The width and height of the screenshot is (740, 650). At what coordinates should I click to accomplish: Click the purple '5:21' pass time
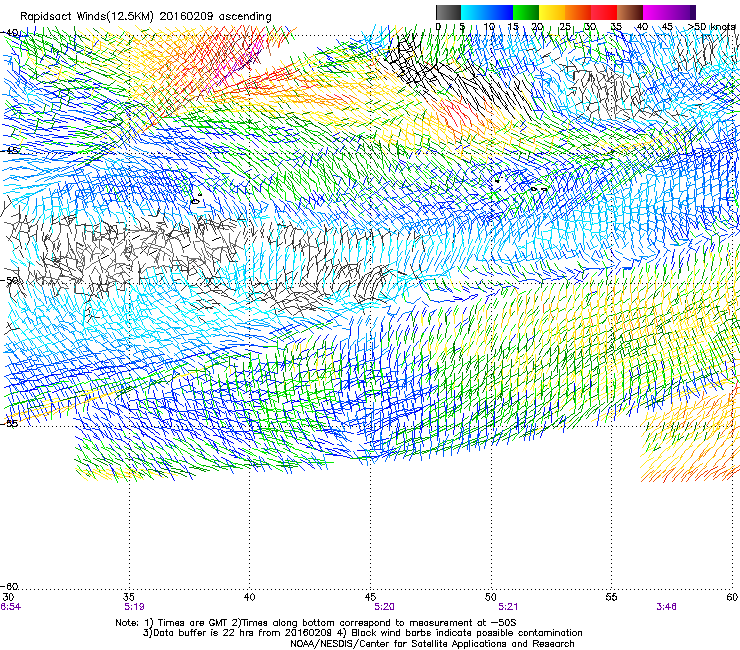508,607
